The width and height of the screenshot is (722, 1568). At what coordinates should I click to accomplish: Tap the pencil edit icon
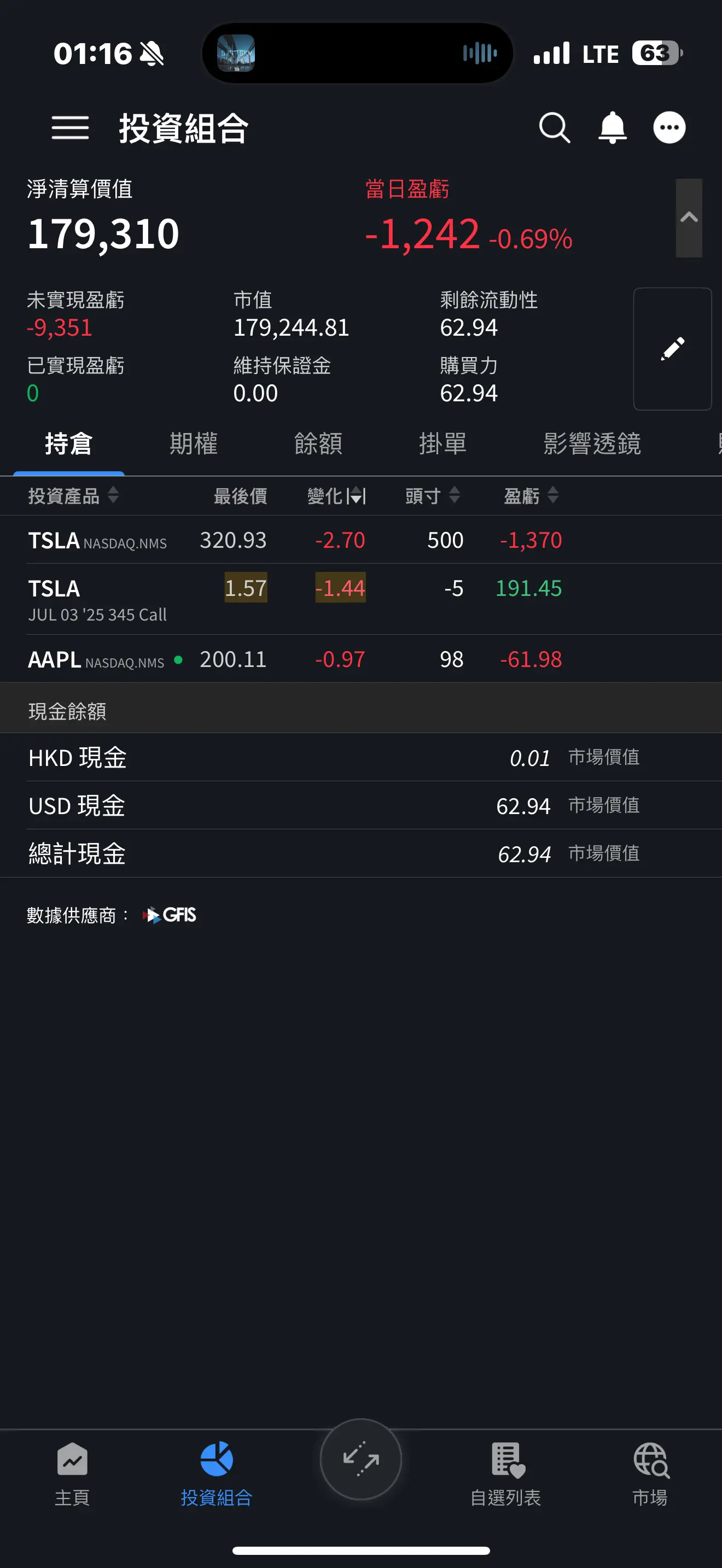click(x=672, y=349)
